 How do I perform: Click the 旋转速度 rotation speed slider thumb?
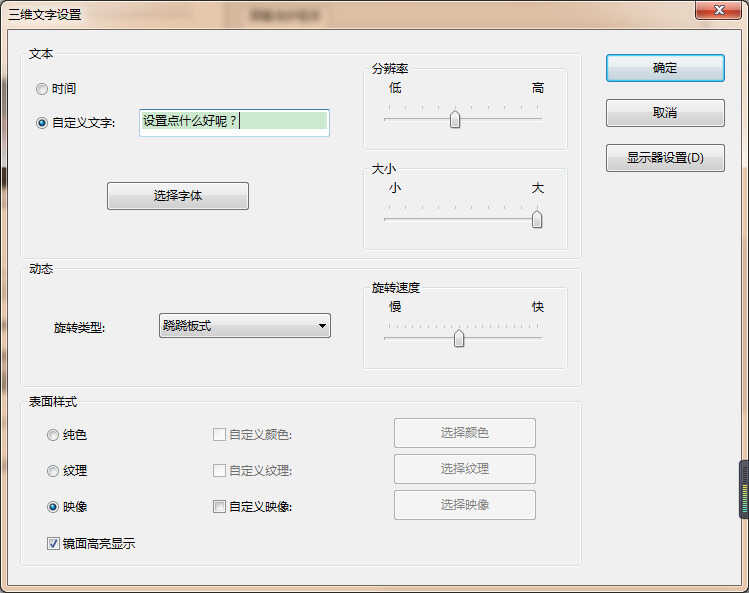(459, 338)
